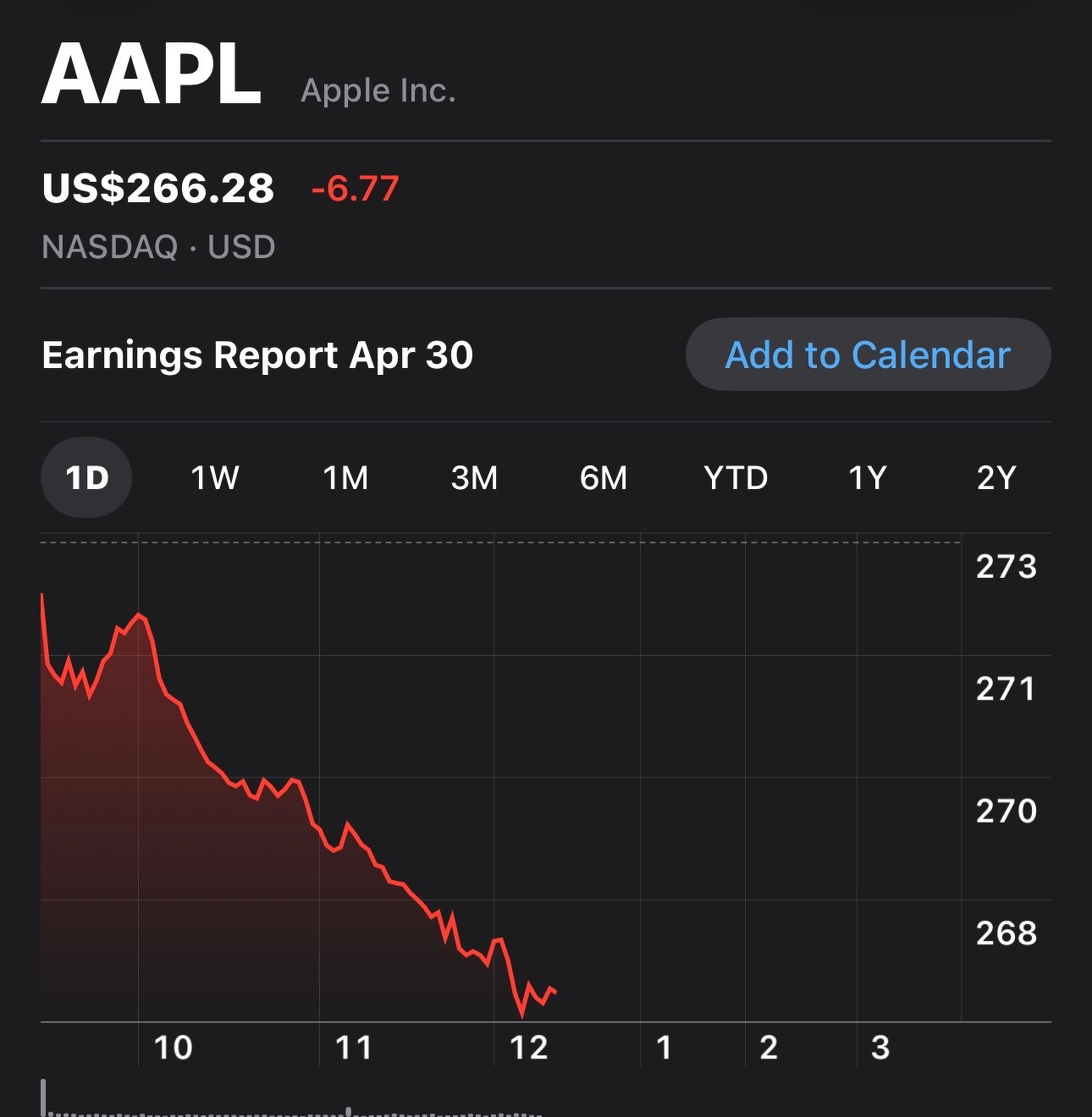Tap the US$266.28 current price

tap(158, 188)
